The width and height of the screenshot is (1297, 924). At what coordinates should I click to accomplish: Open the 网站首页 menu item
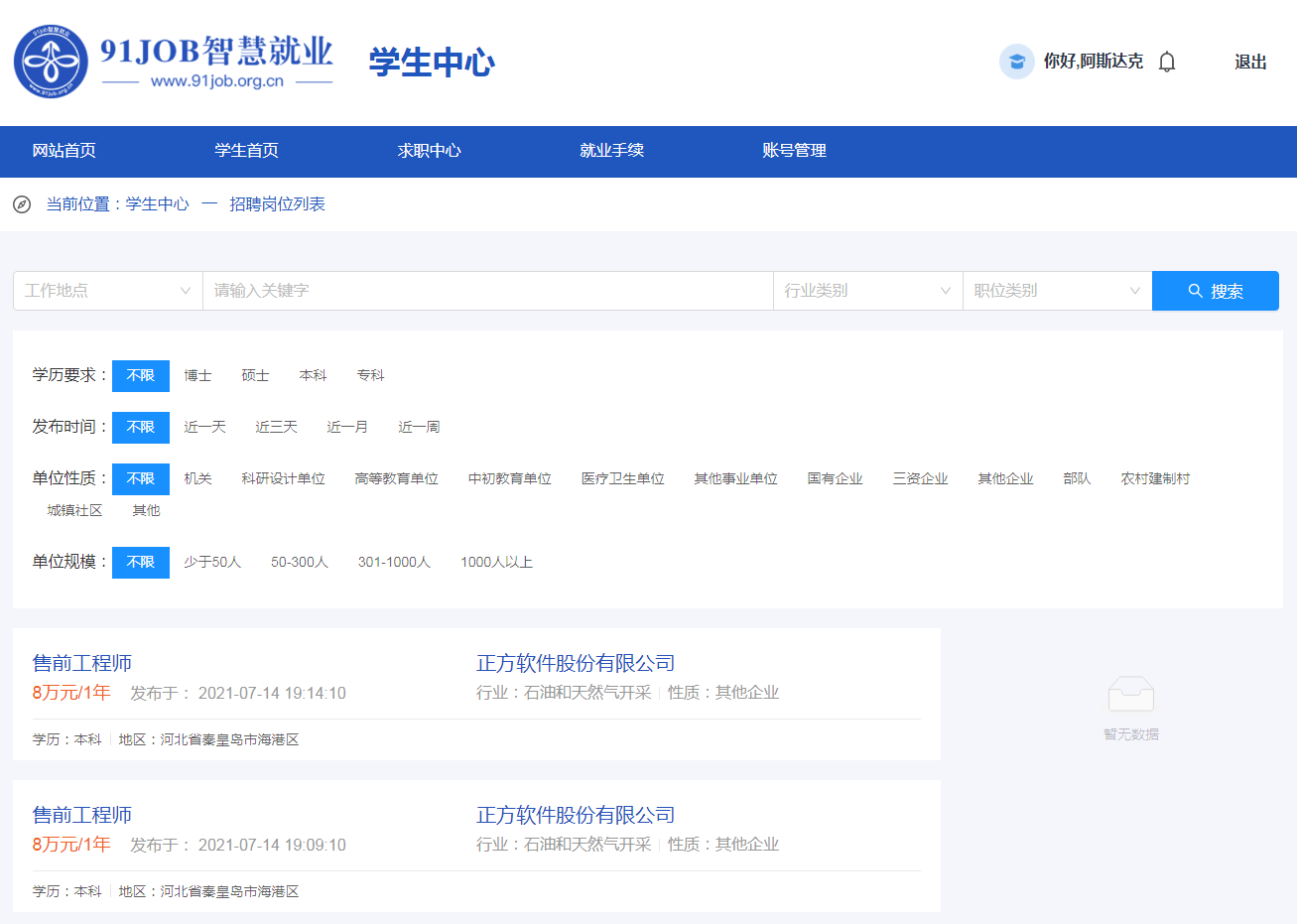point(64,151)
